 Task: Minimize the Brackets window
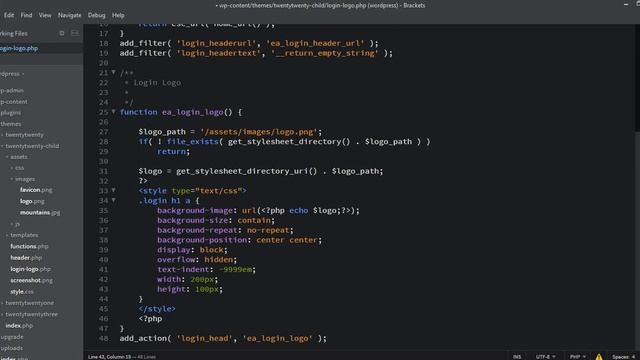click(x=626, y=4)
